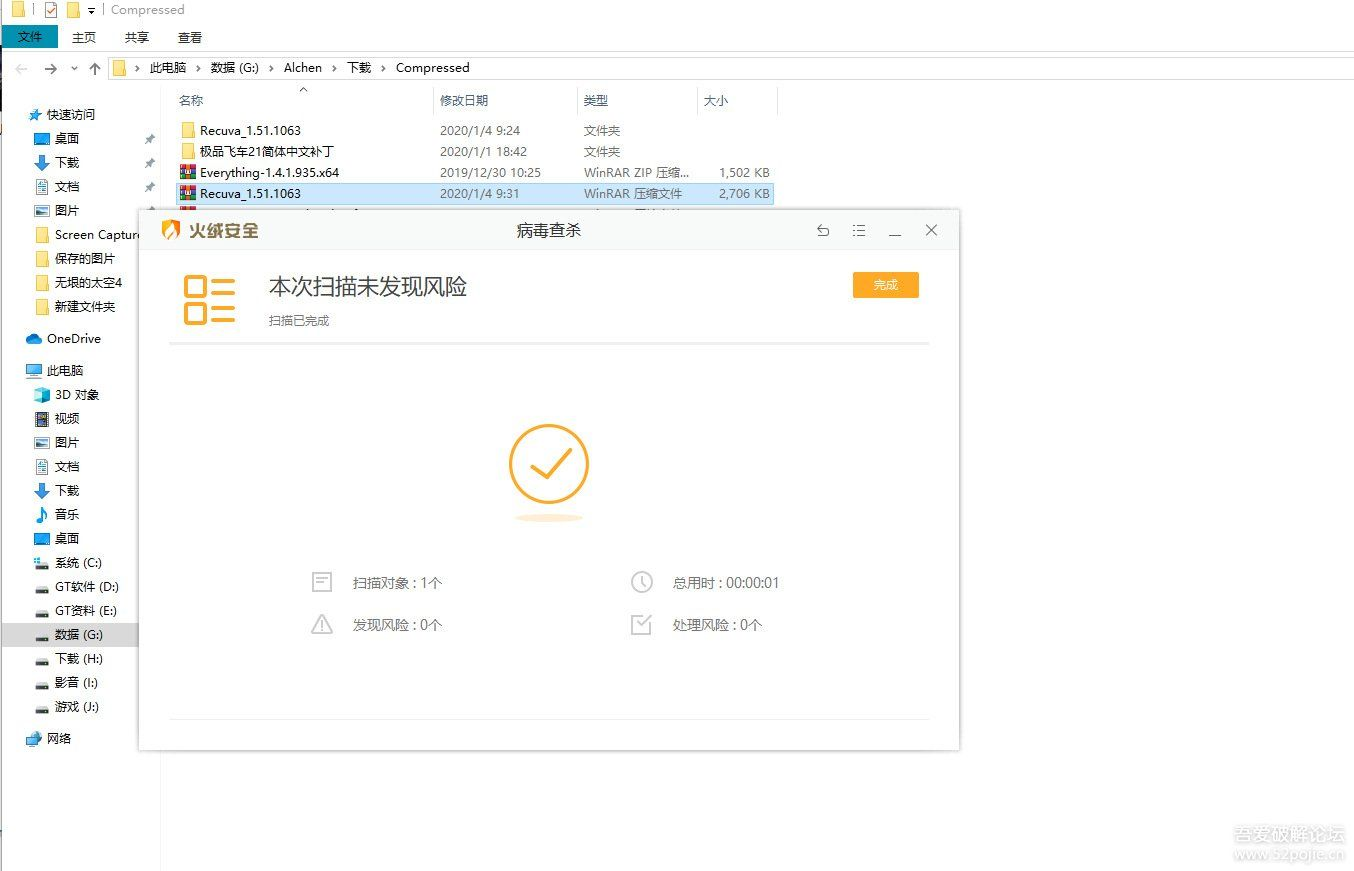Navigate to Alchen in the address breadcrumb
Image resolution: width=1354 pixels, height=871 pixels.
(303, 68)
